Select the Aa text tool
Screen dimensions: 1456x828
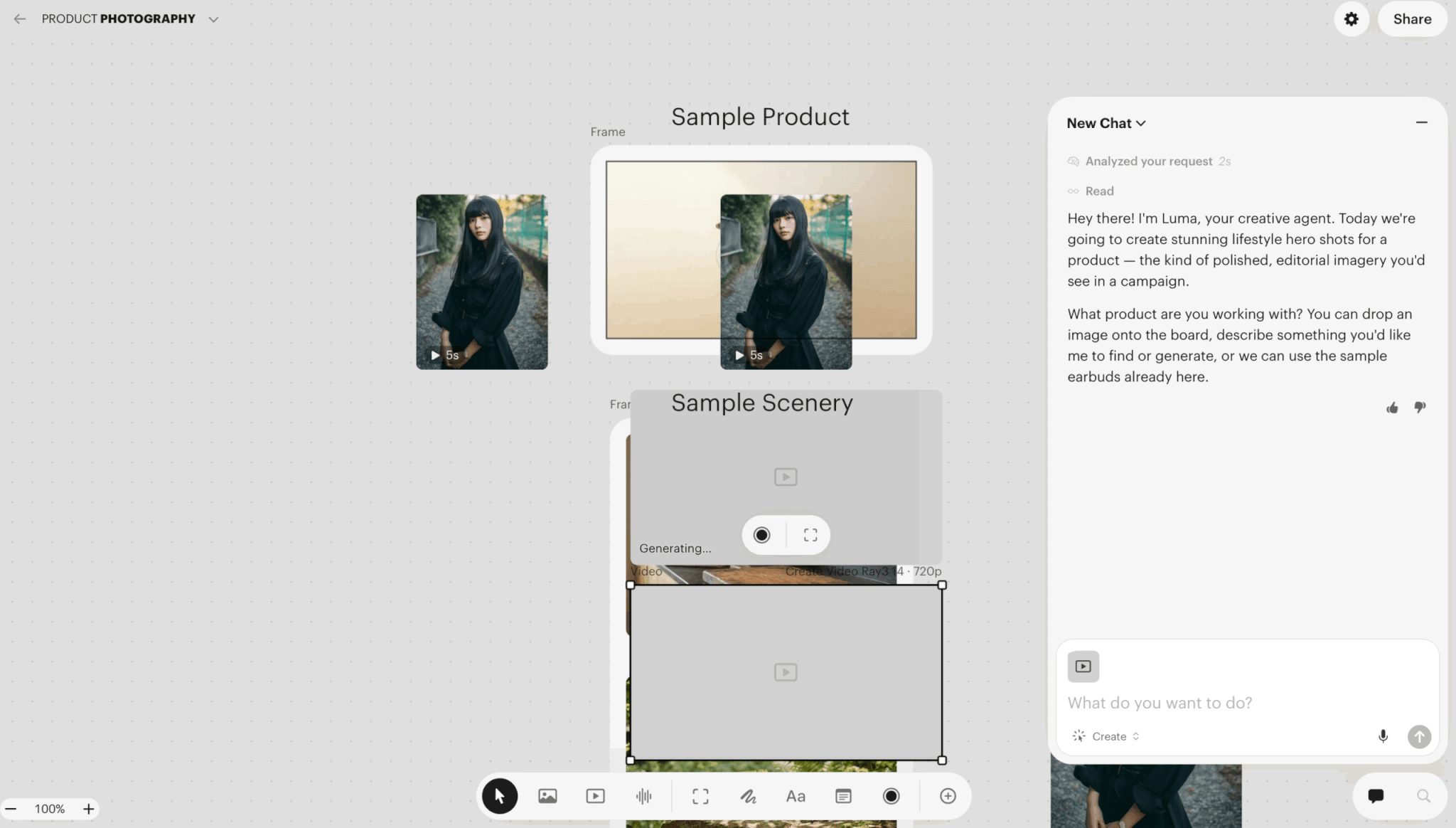[x=796, y=796]
